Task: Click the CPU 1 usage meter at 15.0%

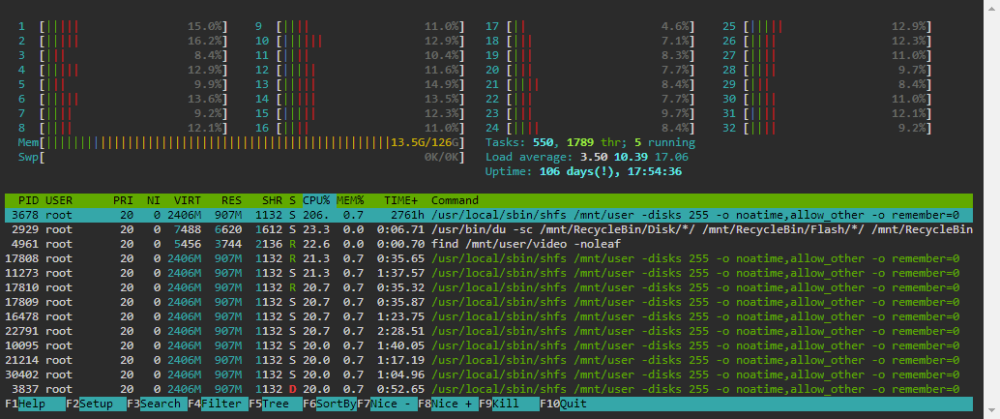Action: click(123, 26)
